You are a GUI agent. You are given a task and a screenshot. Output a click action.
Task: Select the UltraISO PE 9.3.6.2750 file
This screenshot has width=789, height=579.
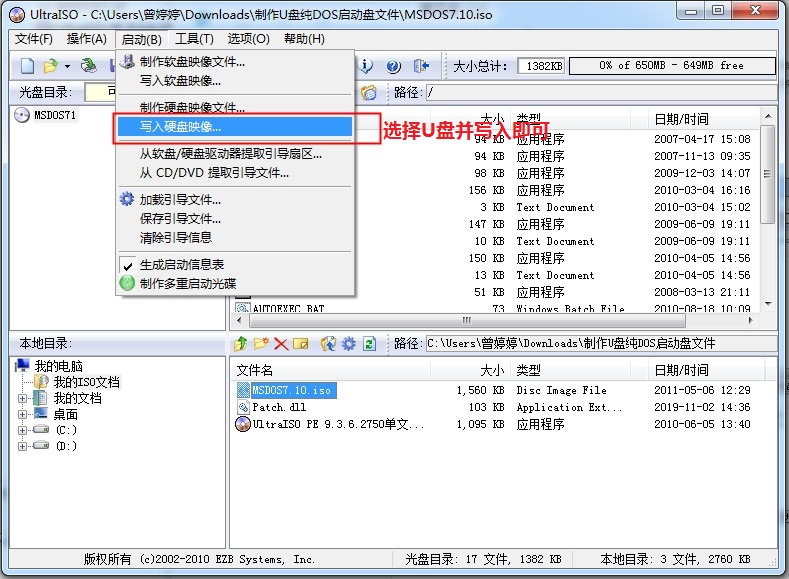point(330,424)
